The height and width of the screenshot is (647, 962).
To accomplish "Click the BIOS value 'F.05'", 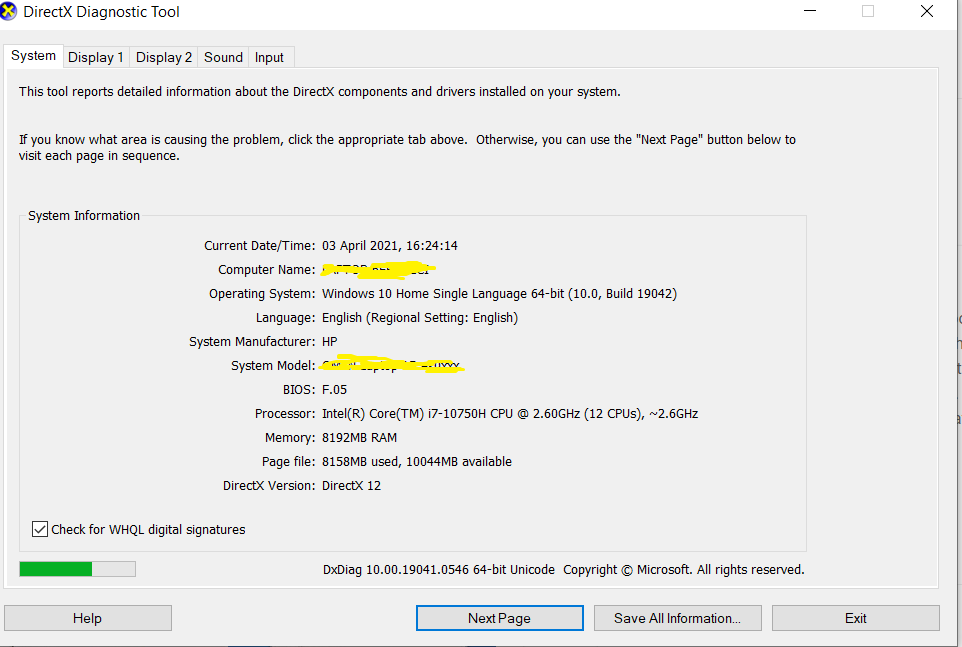I will pos(334,389).
